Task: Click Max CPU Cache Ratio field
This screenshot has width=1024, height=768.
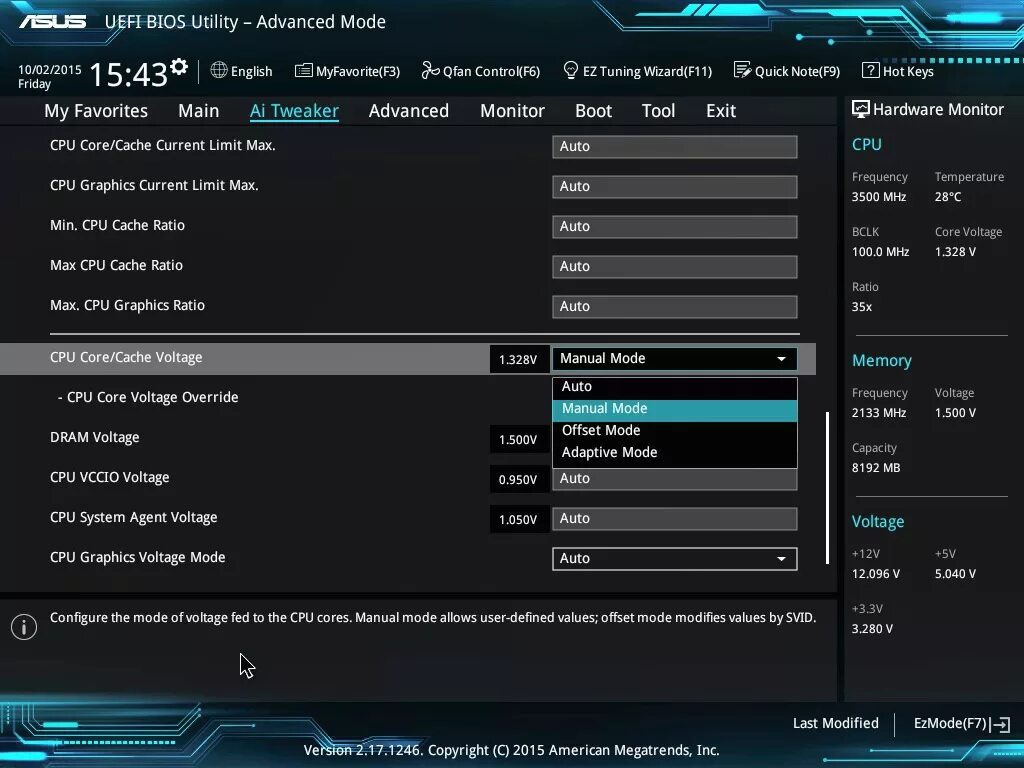Action: point(675,266)
